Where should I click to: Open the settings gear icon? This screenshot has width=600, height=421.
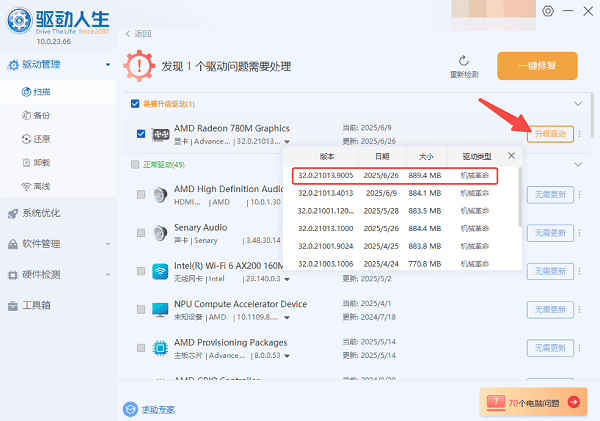[x=547, y=11]
